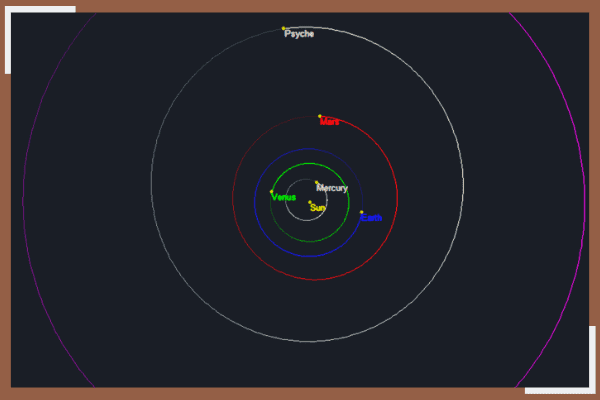Click the yellow dot marking the Sun

[310, 202]
